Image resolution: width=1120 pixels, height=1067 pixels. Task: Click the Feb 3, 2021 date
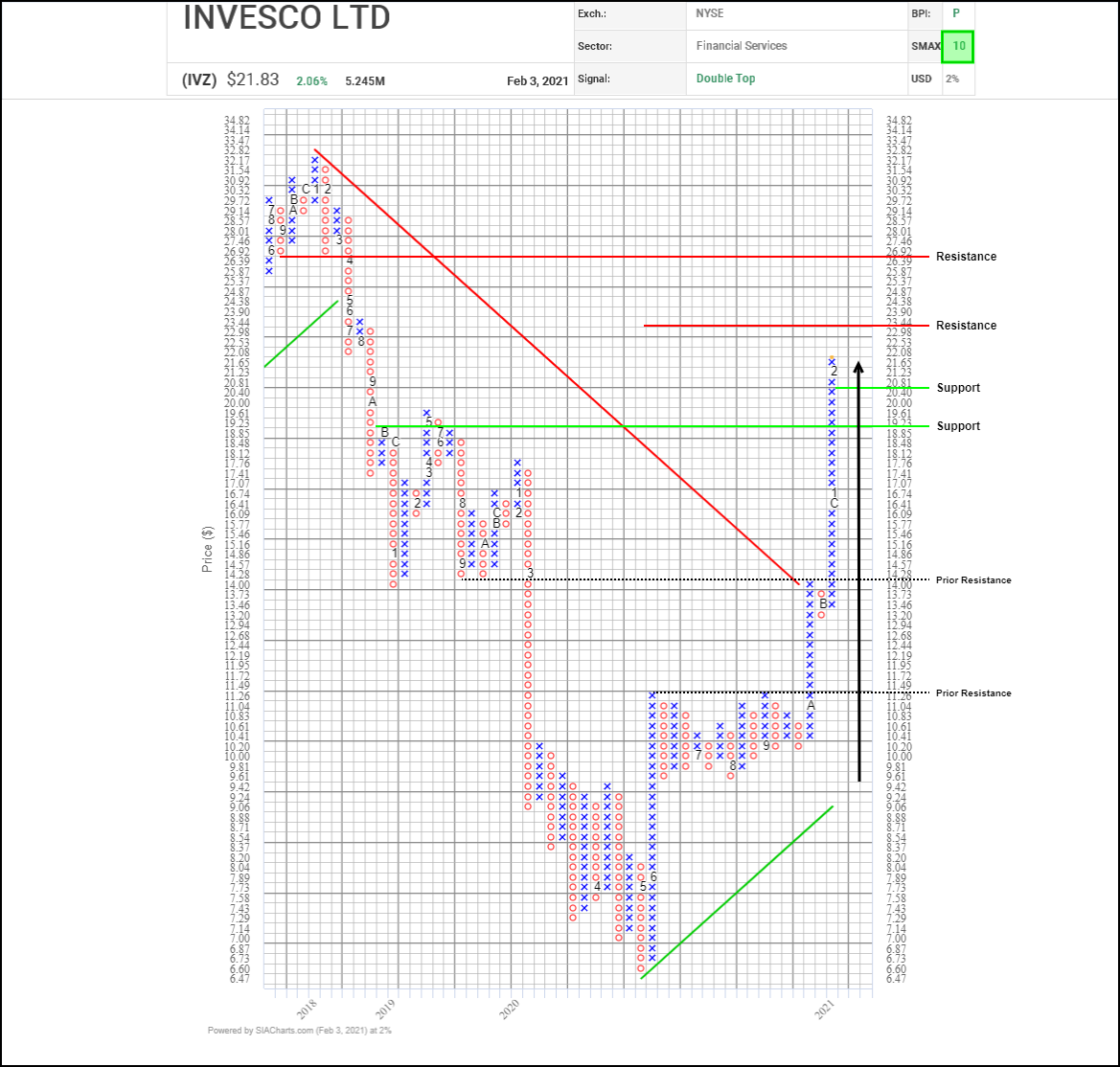[x=537, y=81]
